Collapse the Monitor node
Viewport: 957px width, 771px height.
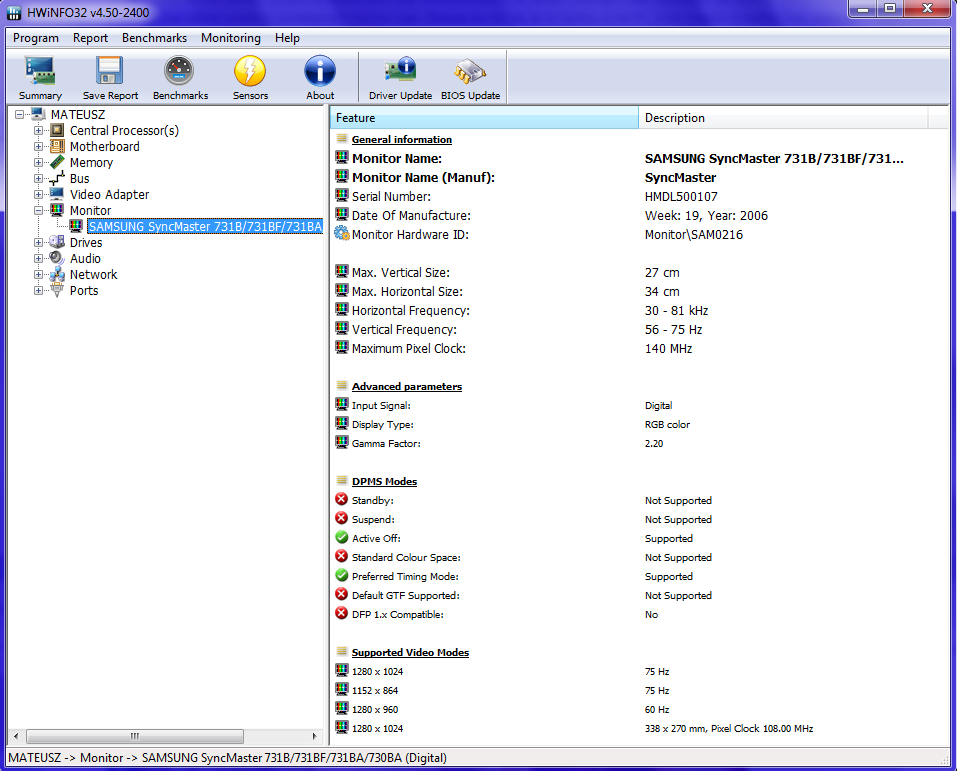[x=38, y=210]
